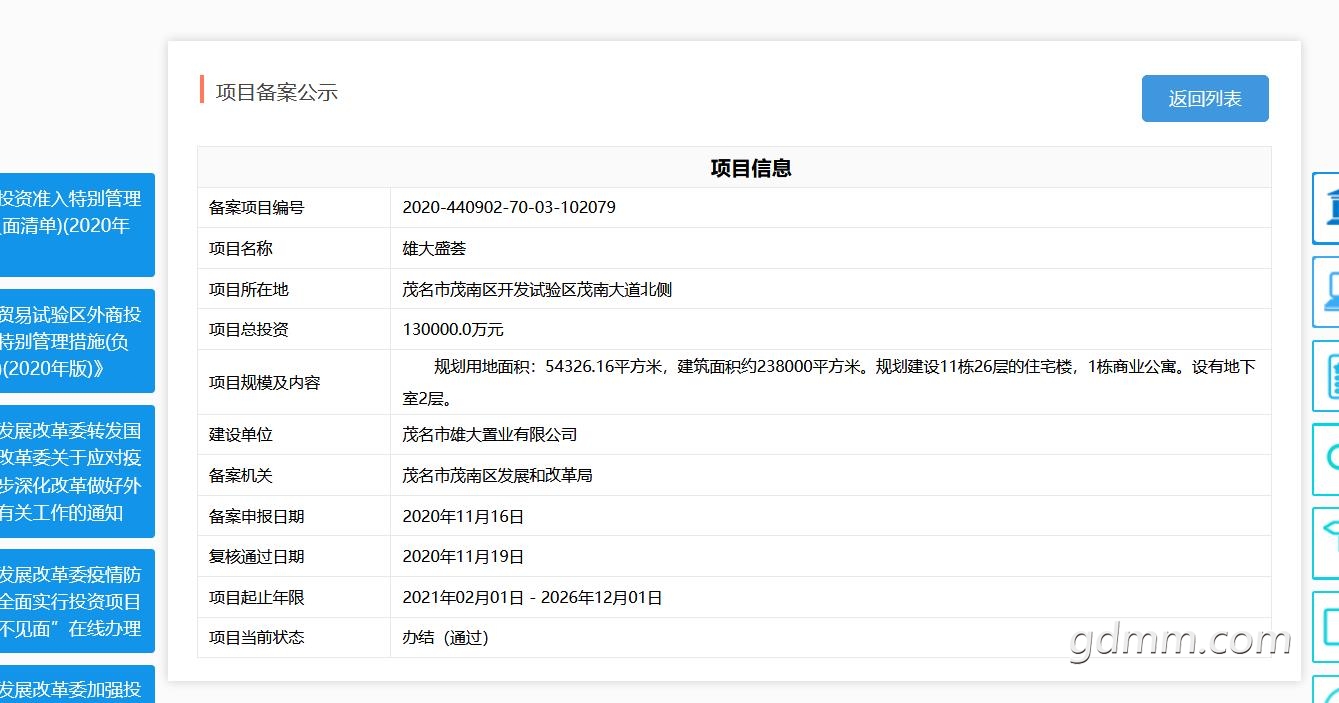Open the laptop icon in right sidebar

pos(1327,292)
